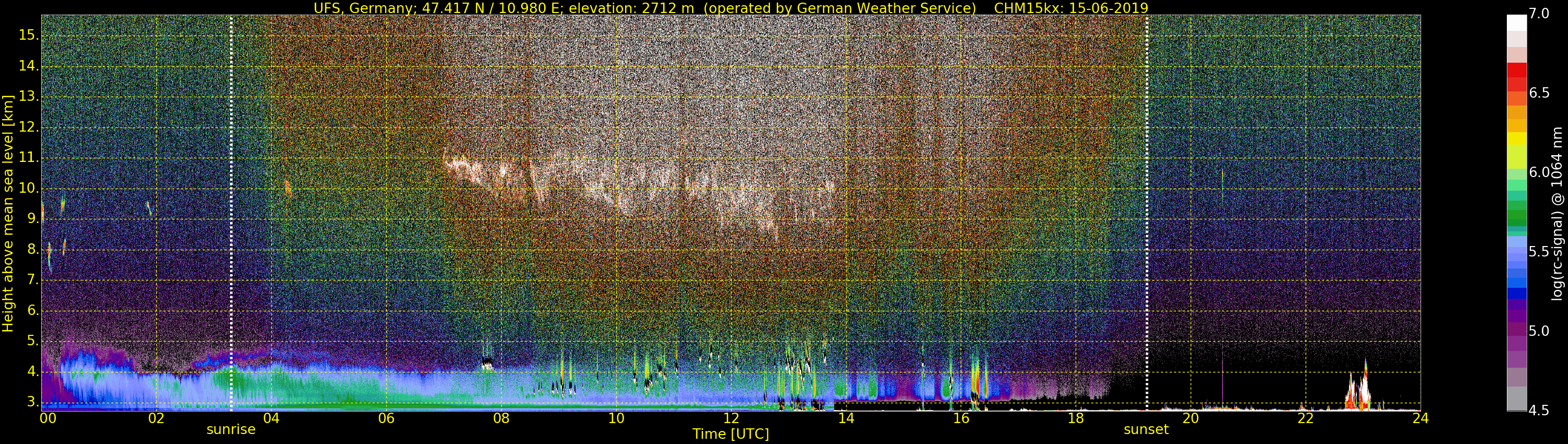Click the gray segment at the colorbar bottom
The width and height of the screenshot is (1568, 444).
(1516, 399)
